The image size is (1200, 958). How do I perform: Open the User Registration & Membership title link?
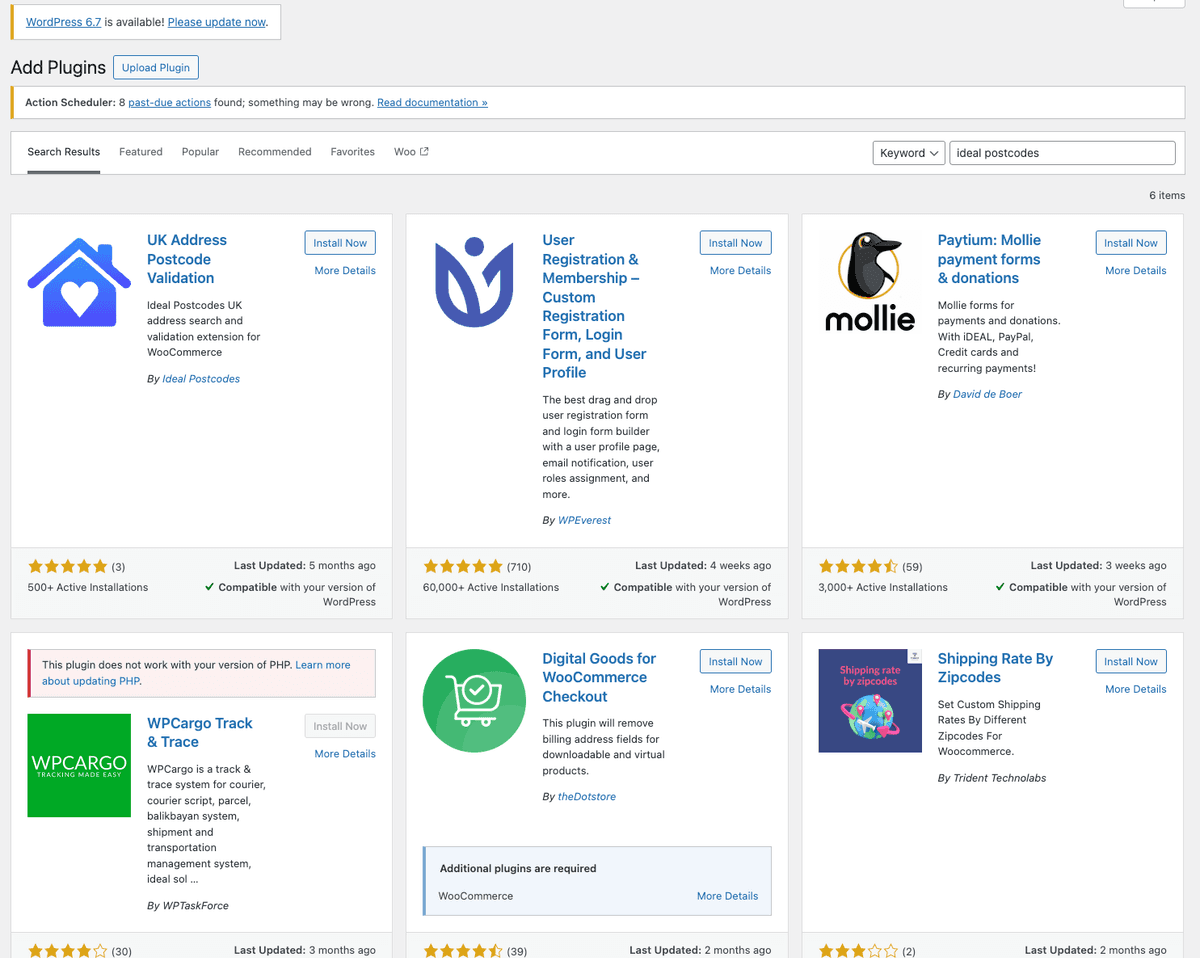594,307
